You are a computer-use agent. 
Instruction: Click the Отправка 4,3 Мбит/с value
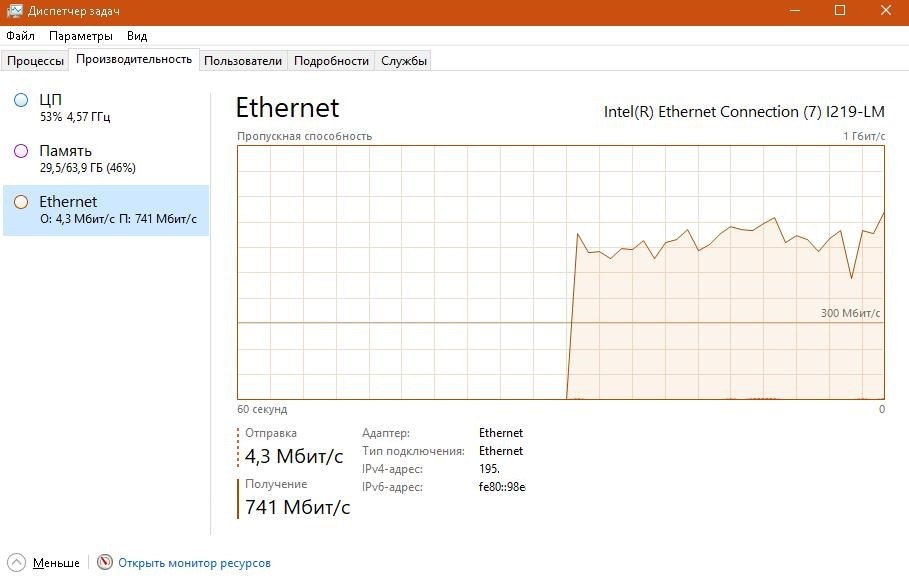[294, 456]
